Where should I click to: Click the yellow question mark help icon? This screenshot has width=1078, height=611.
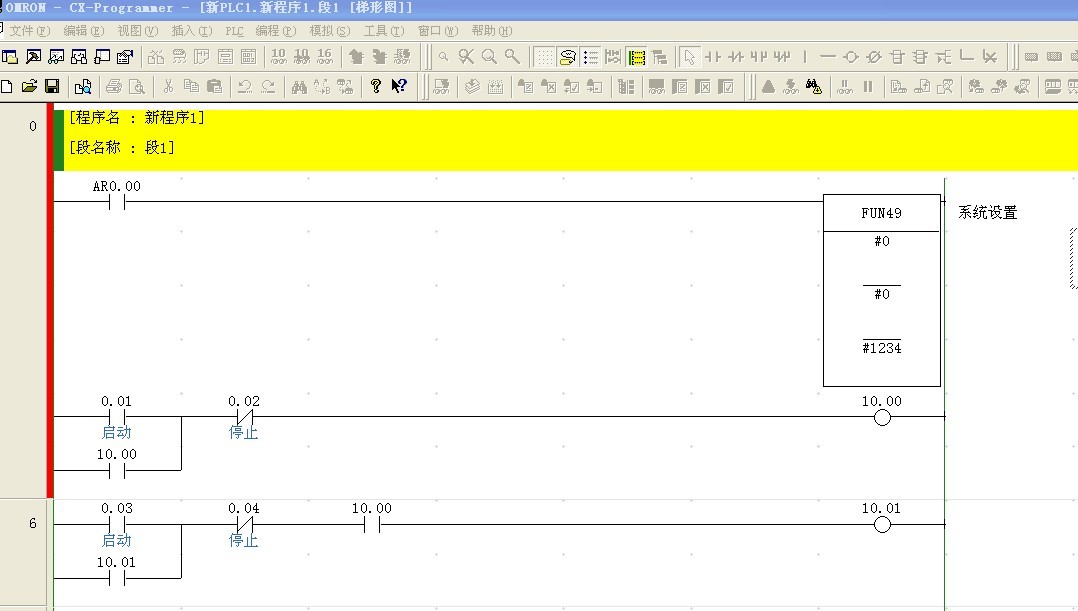pos(376,87)
